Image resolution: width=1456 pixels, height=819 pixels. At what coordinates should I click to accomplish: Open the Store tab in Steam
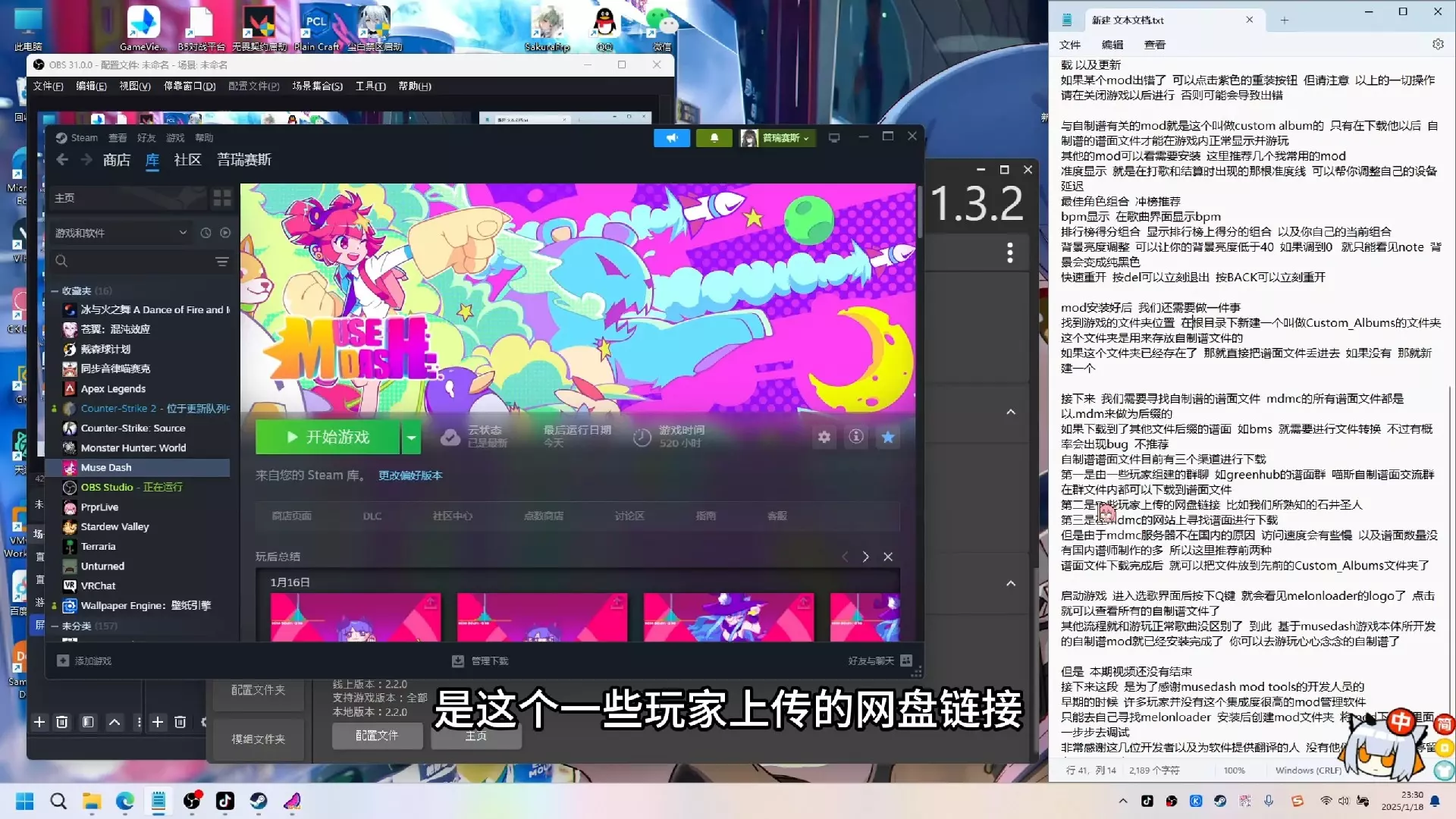[x=117, y=160]
